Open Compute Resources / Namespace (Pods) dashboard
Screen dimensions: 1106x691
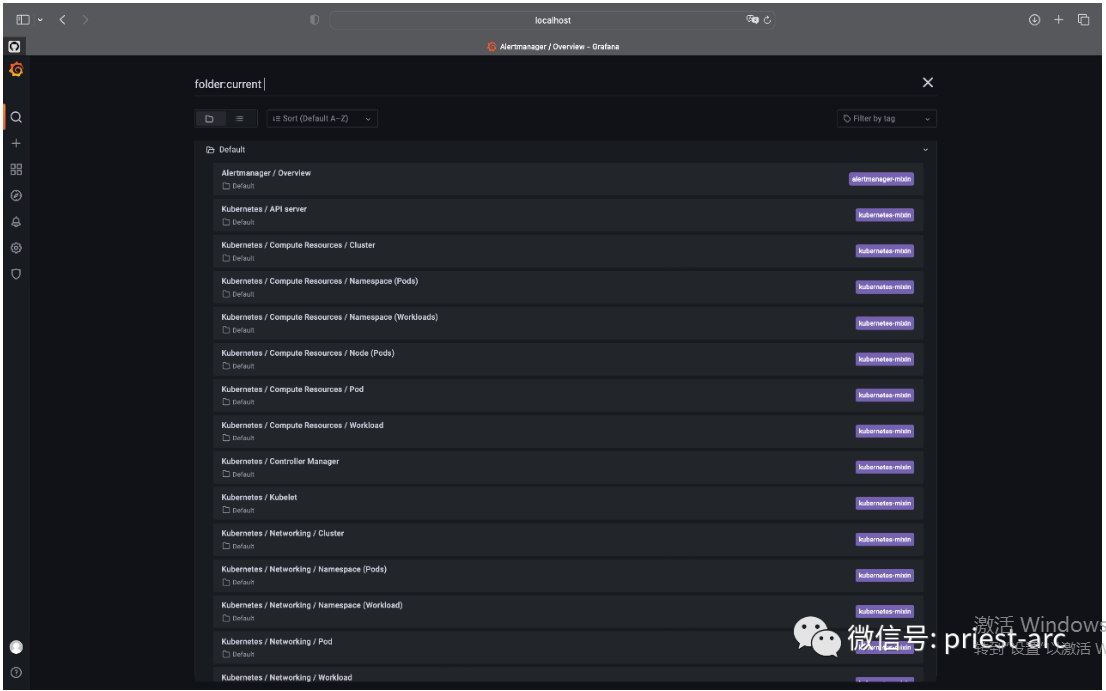pyautogui.click(x=568, y=287)
